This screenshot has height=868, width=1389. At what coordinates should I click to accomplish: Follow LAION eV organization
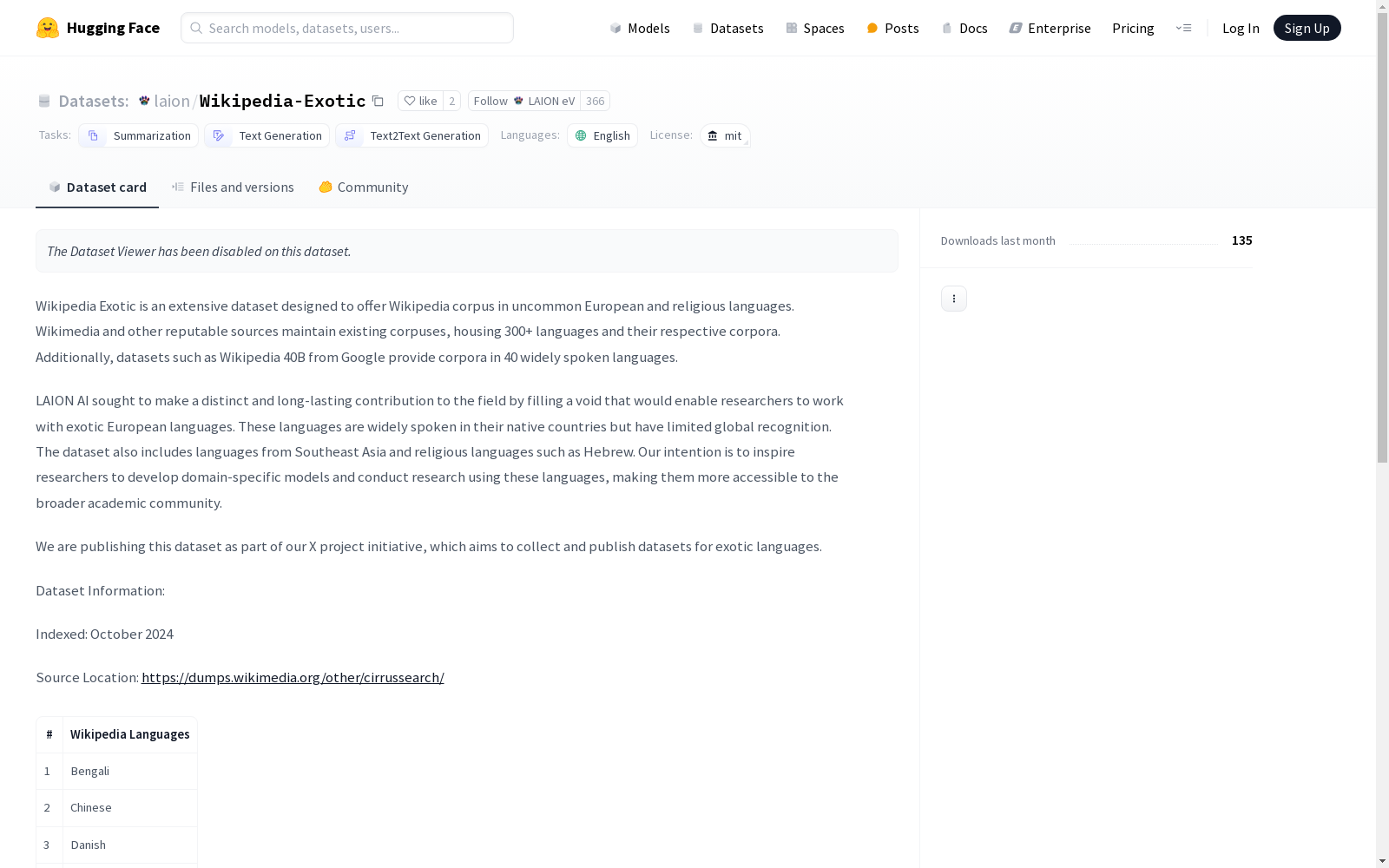[524, 101]
